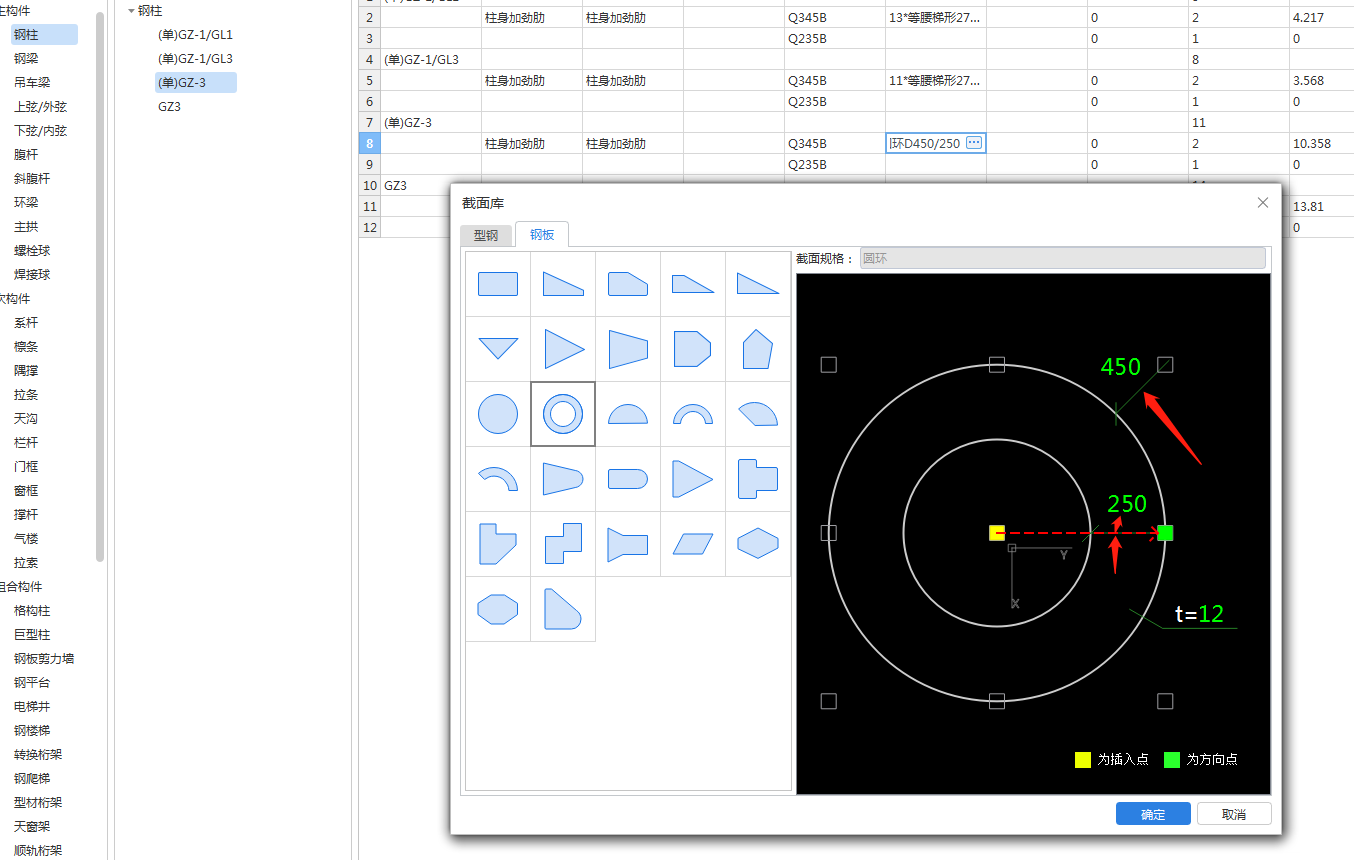Click the Q235B cell in row 9
This screenshot has height=860, width=1354.
click(x=834, y=164)
